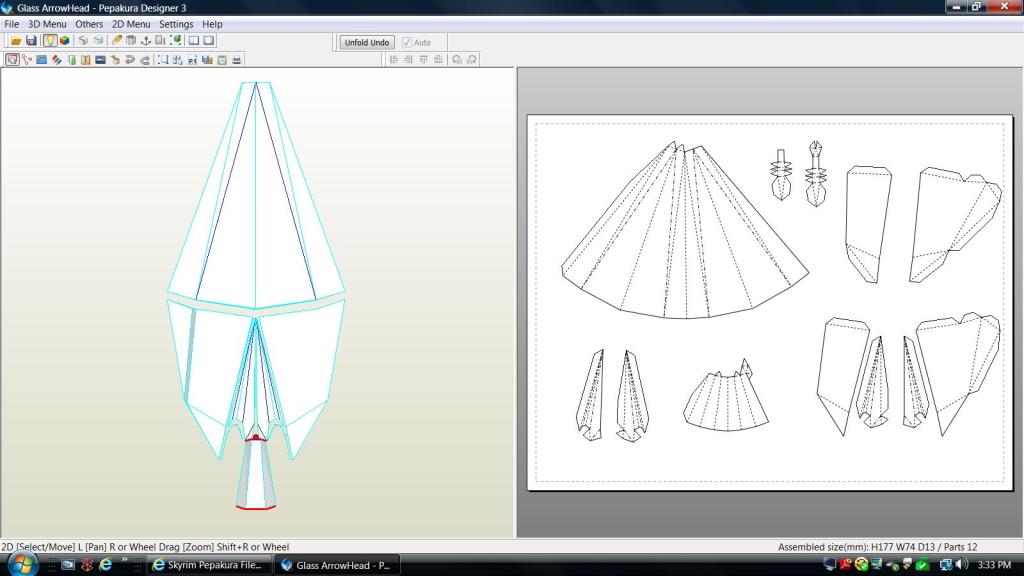Click the align right icon
Screen dimensions: 1024x576
pyautogui.click(x=409, y=59)
